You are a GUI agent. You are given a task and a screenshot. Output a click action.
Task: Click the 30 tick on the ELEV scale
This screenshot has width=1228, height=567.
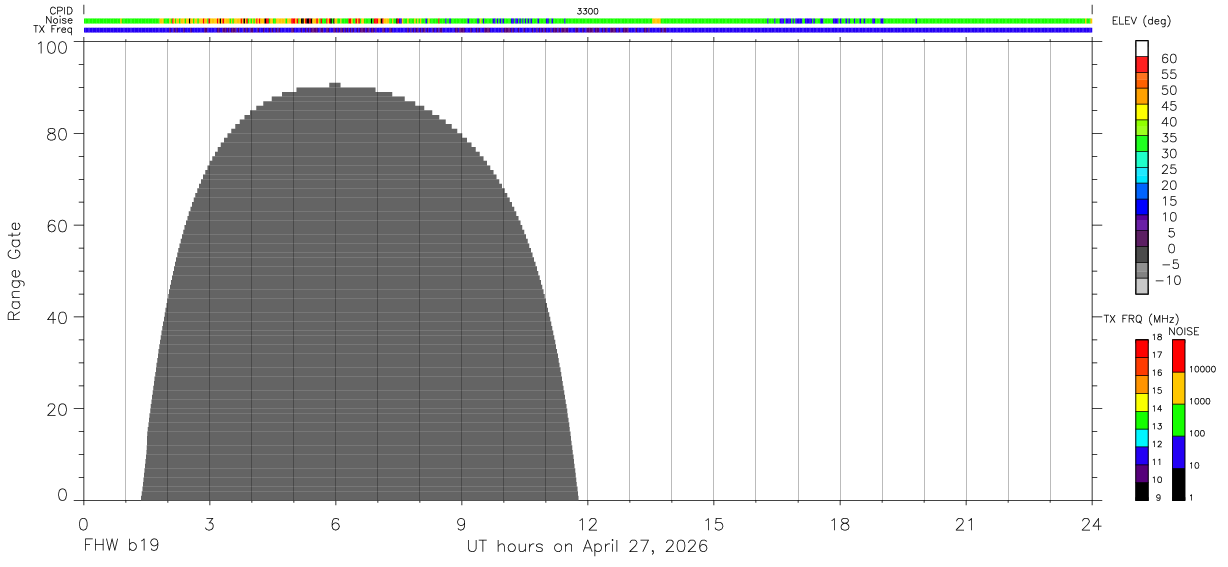1168,154
